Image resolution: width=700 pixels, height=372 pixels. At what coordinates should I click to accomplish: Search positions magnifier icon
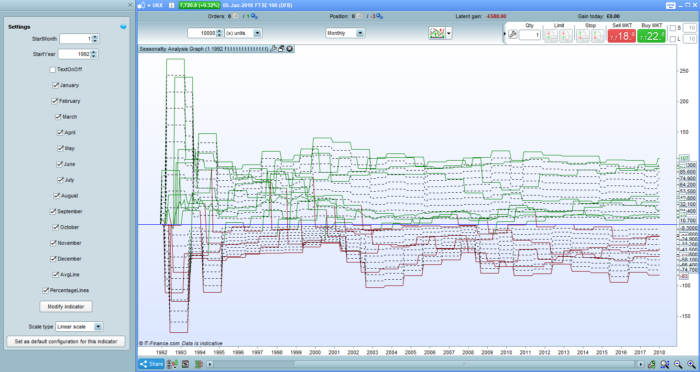coord(379,17)
